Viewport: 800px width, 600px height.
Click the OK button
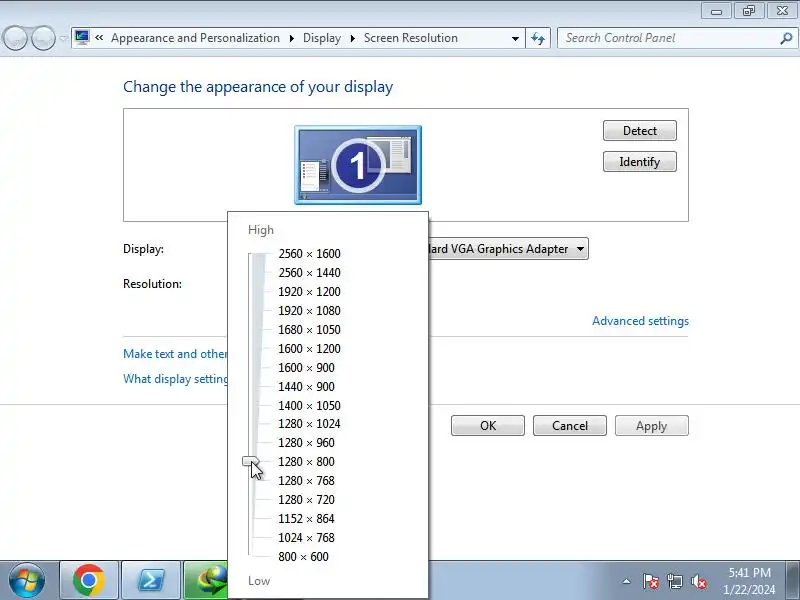(488, 426)
